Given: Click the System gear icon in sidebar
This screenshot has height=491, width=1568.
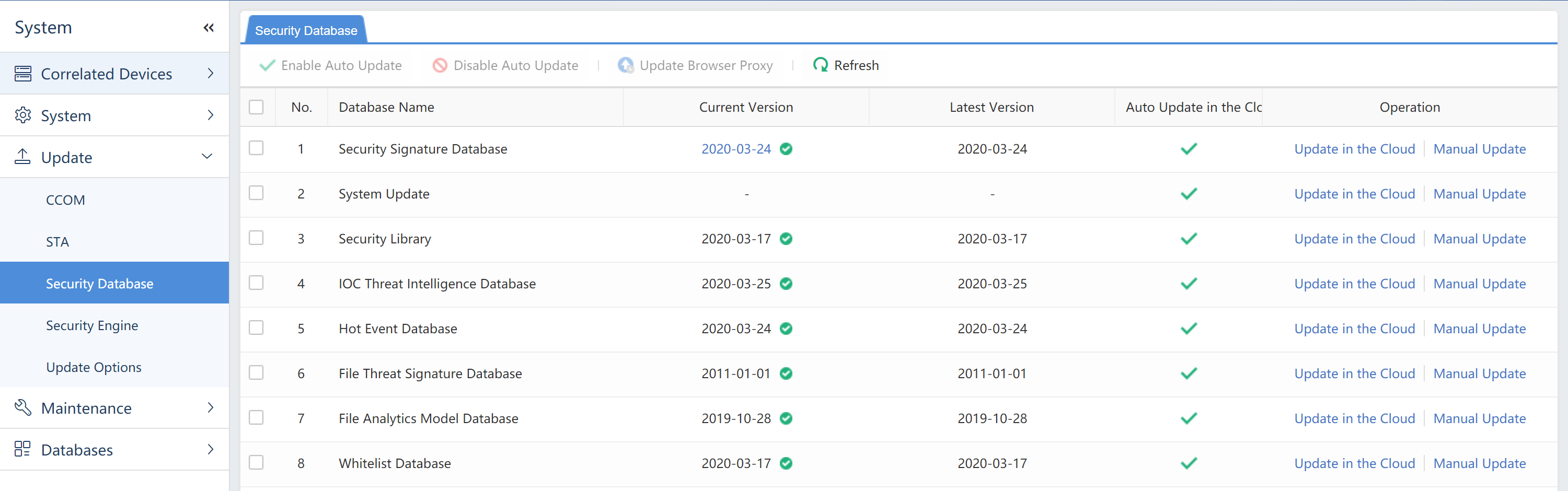Looking at the screenshot, I should point(22,115).
